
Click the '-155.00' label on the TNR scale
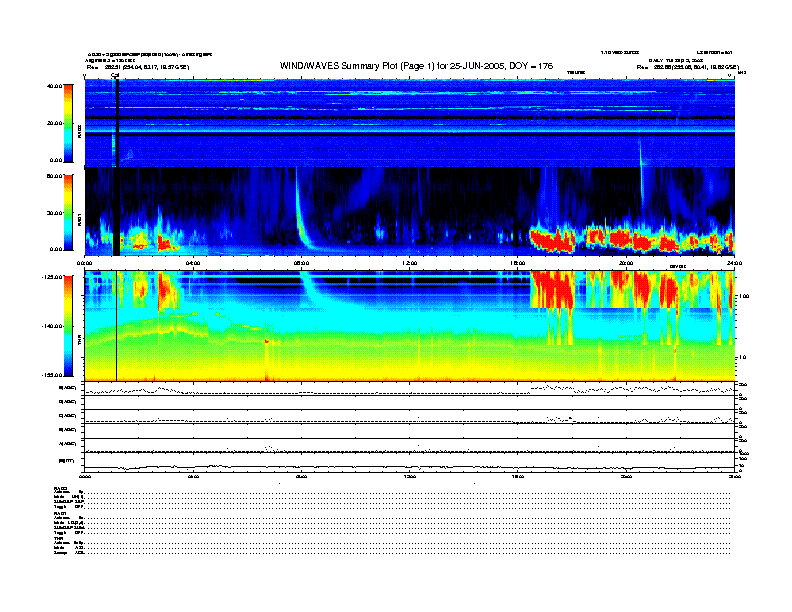52,375
